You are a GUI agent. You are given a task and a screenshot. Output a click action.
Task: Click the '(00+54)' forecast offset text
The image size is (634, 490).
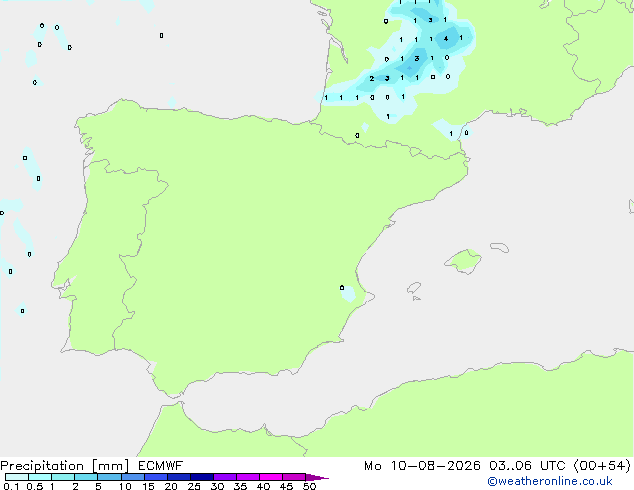pos(602,466)
